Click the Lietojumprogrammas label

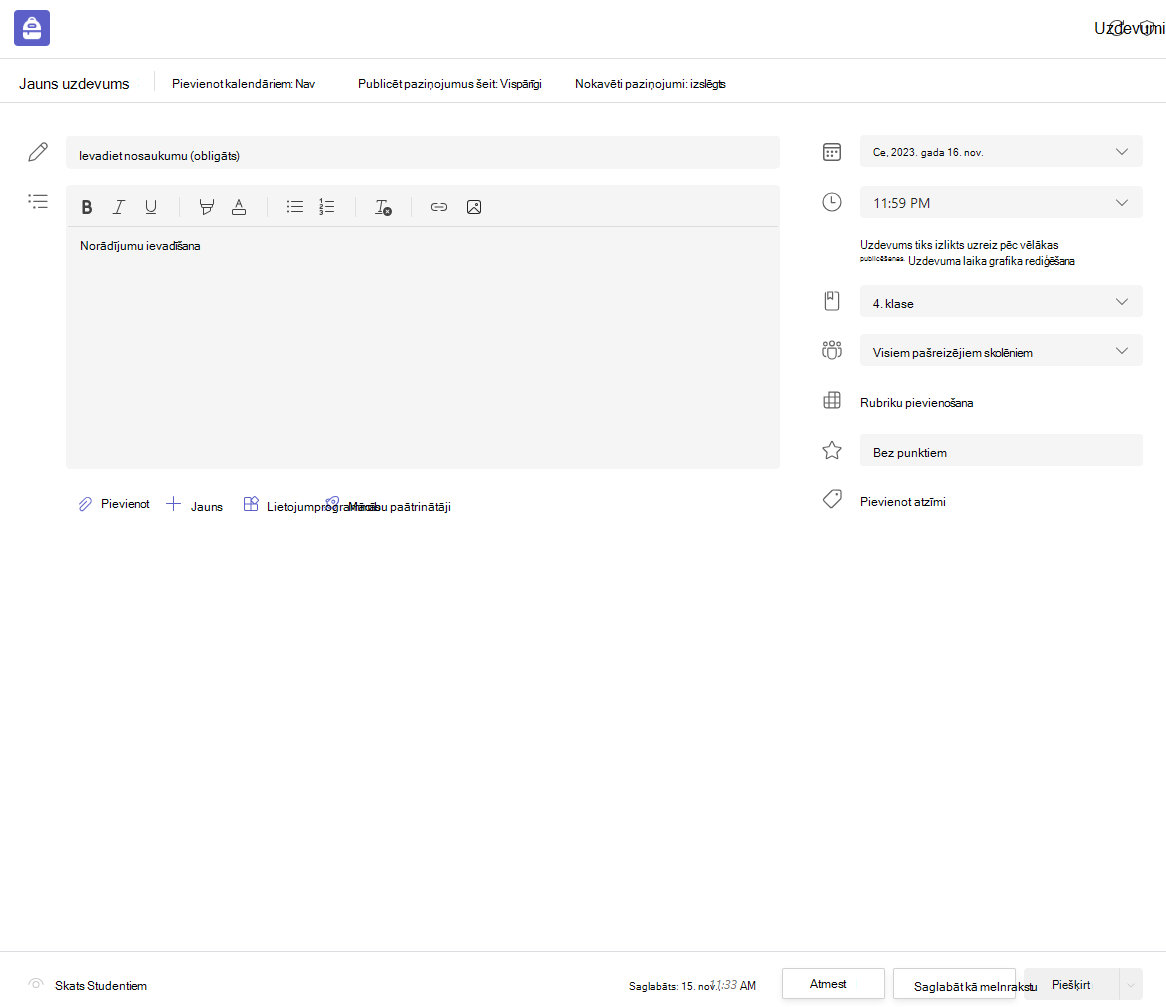323,506
